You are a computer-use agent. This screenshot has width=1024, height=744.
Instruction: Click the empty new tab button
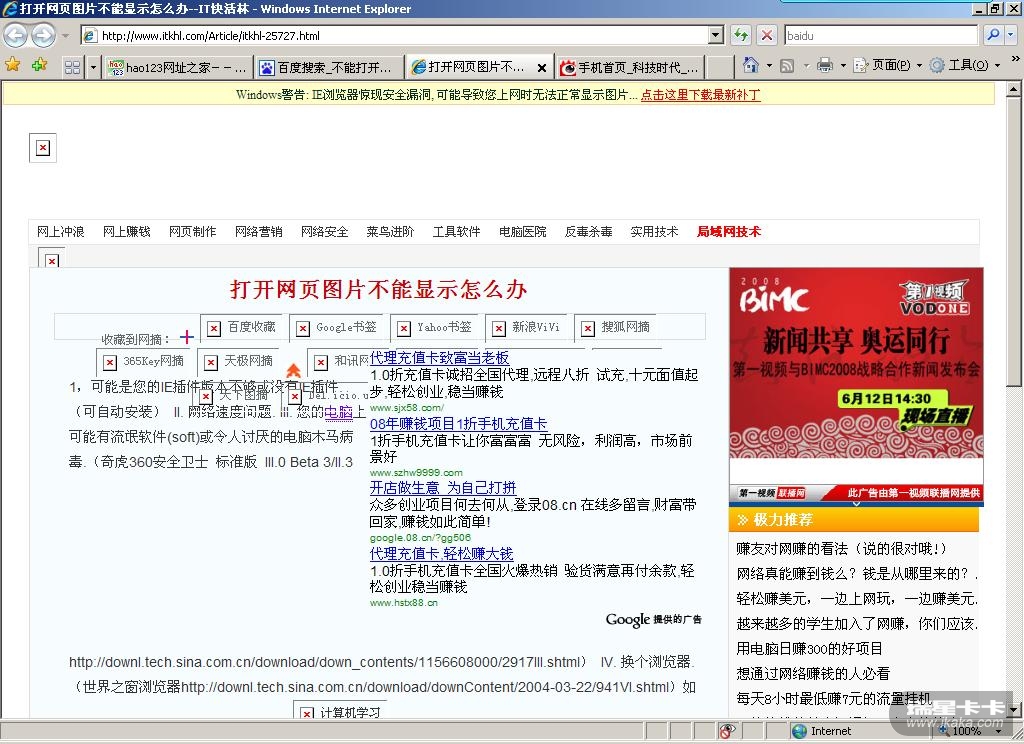tap(720, 67)
